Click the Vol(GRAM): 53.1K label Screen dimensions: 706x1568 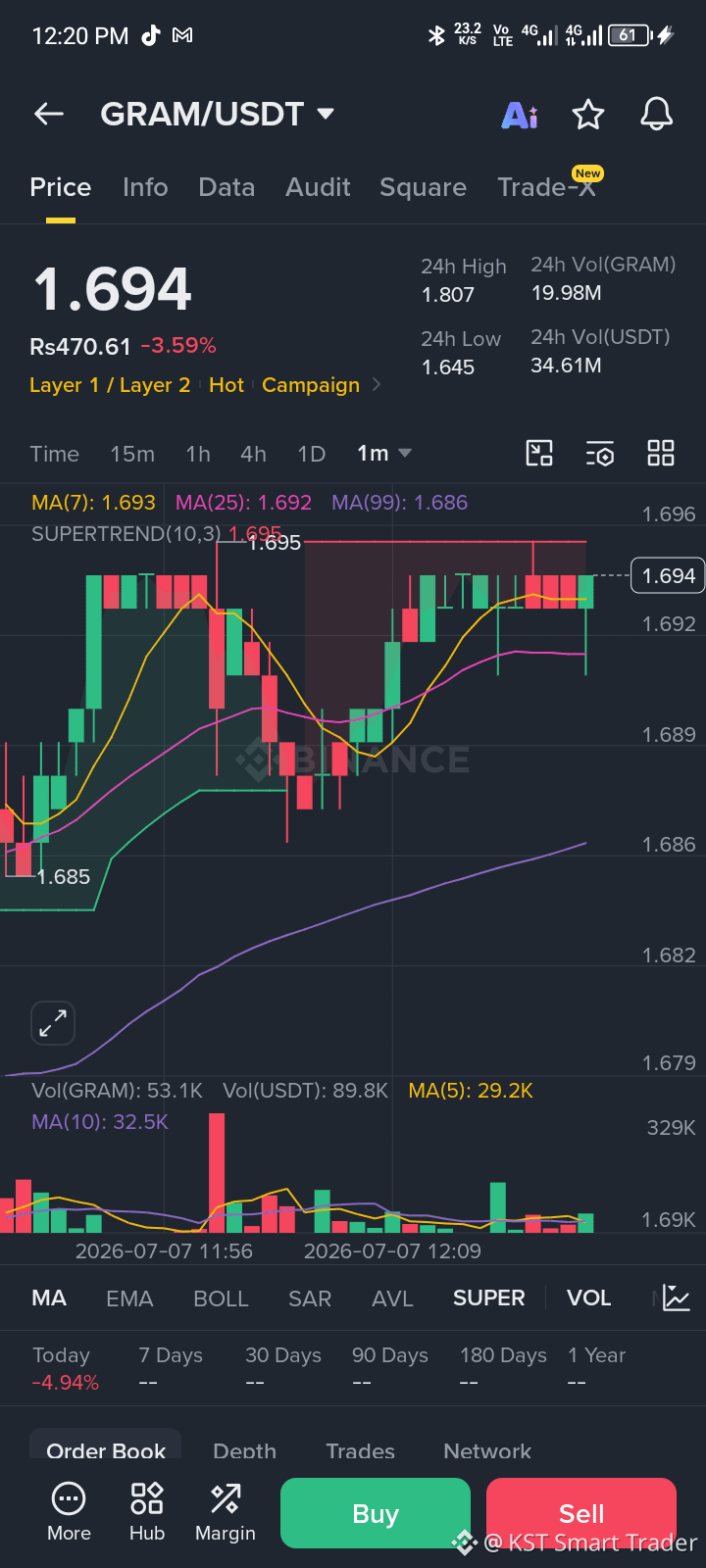117,1091
